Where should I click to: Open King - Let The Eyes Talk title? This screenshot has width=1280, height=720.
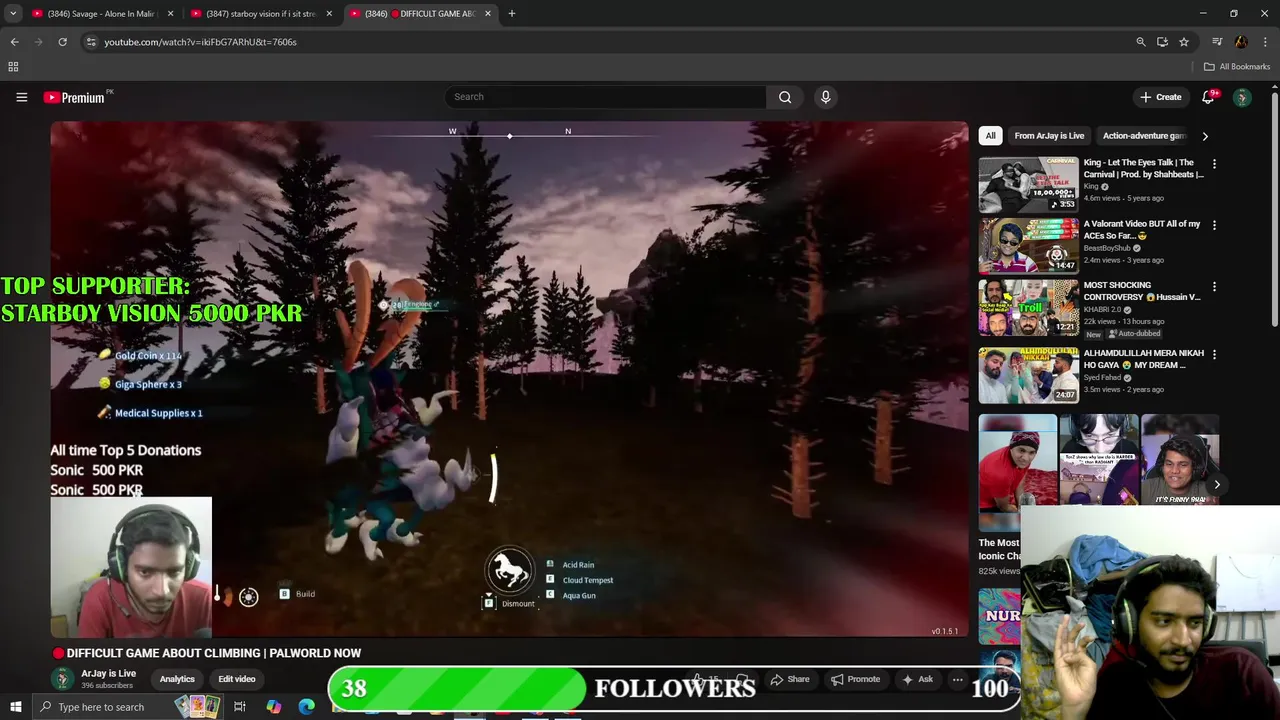1143,168
